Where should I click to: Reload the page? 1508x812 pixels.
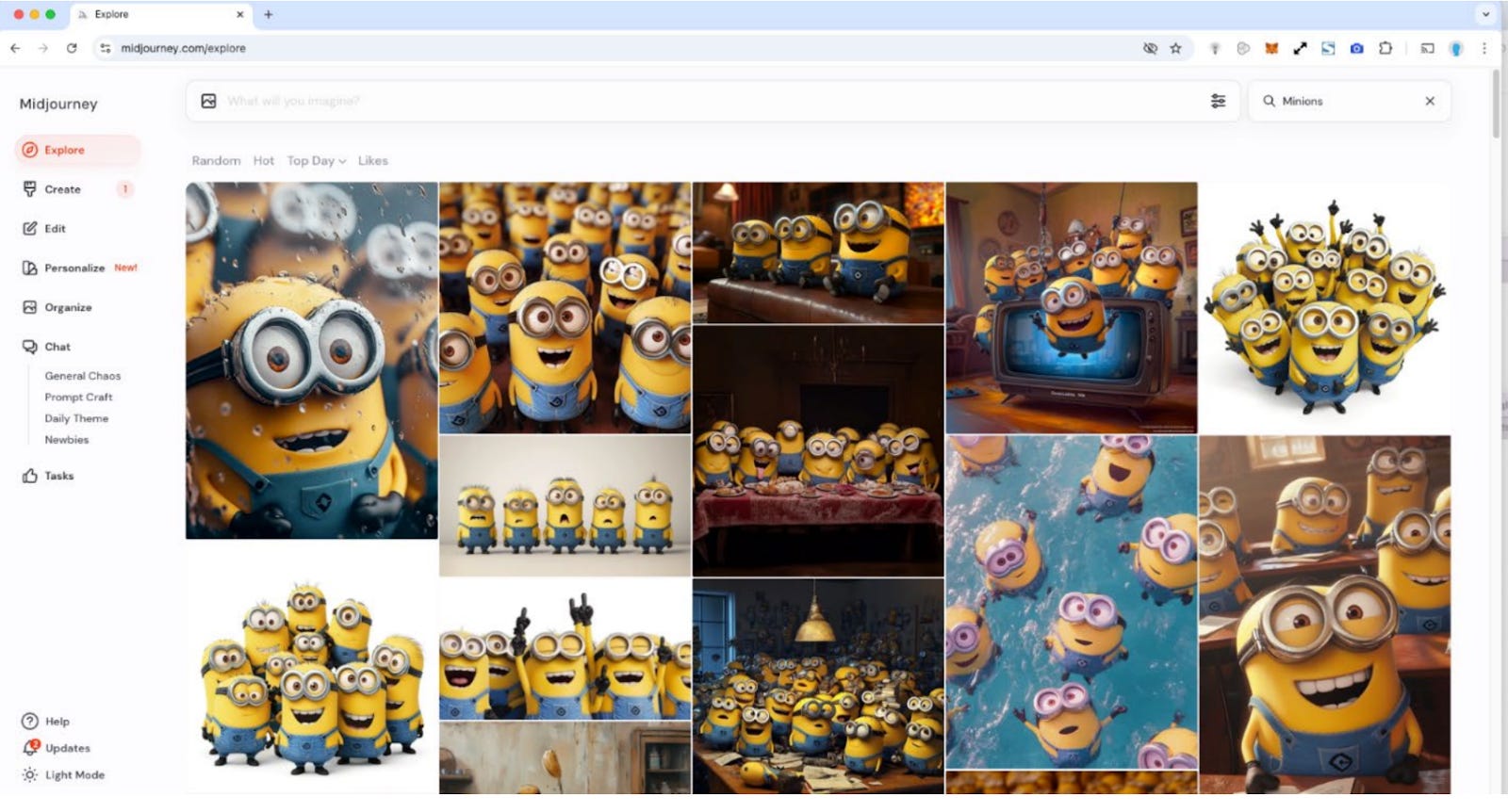72,48
